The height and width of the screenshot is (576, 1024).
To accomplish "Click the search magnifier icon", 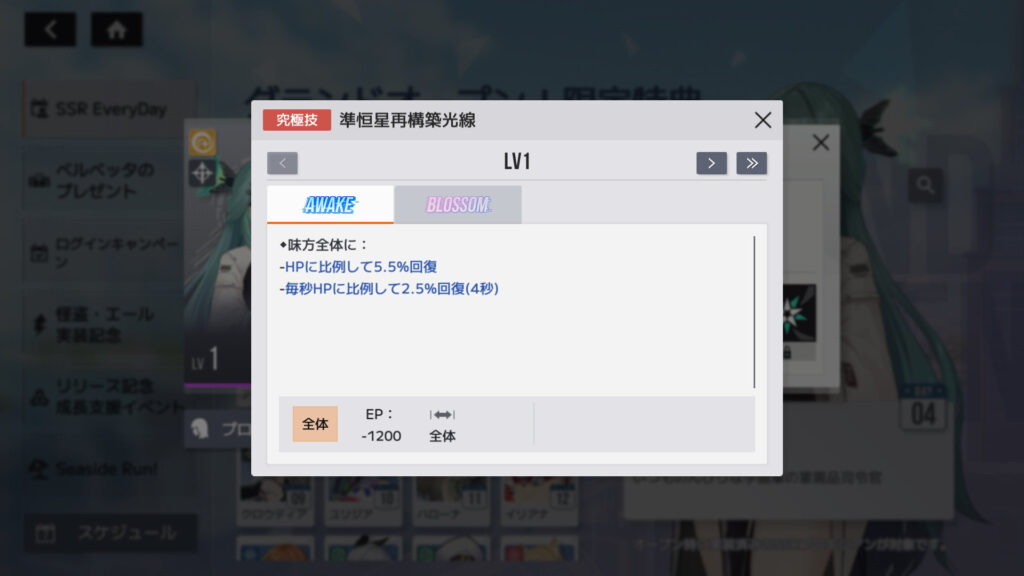I will (925, 185).
